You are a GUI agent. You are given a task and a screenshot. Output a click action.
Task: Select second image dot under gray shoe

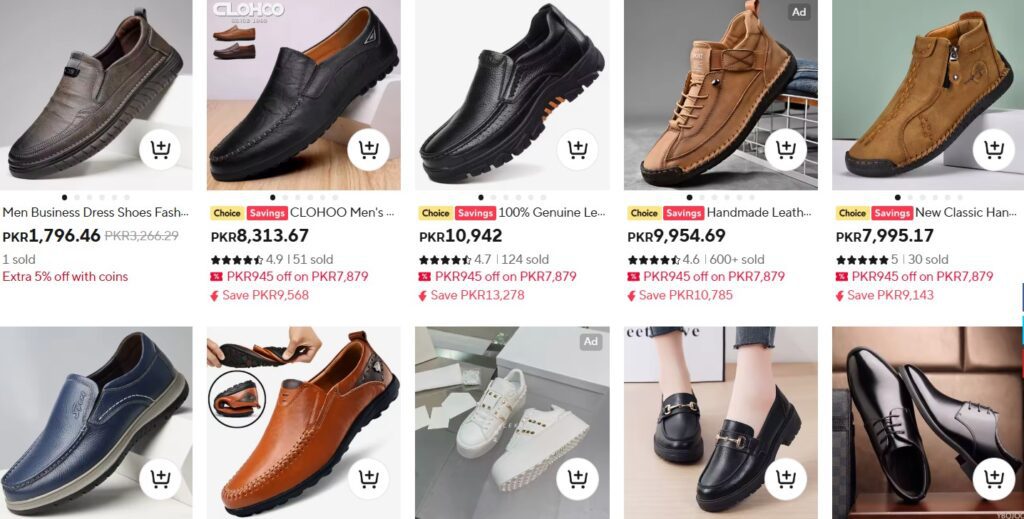click(x=77, y=197)
